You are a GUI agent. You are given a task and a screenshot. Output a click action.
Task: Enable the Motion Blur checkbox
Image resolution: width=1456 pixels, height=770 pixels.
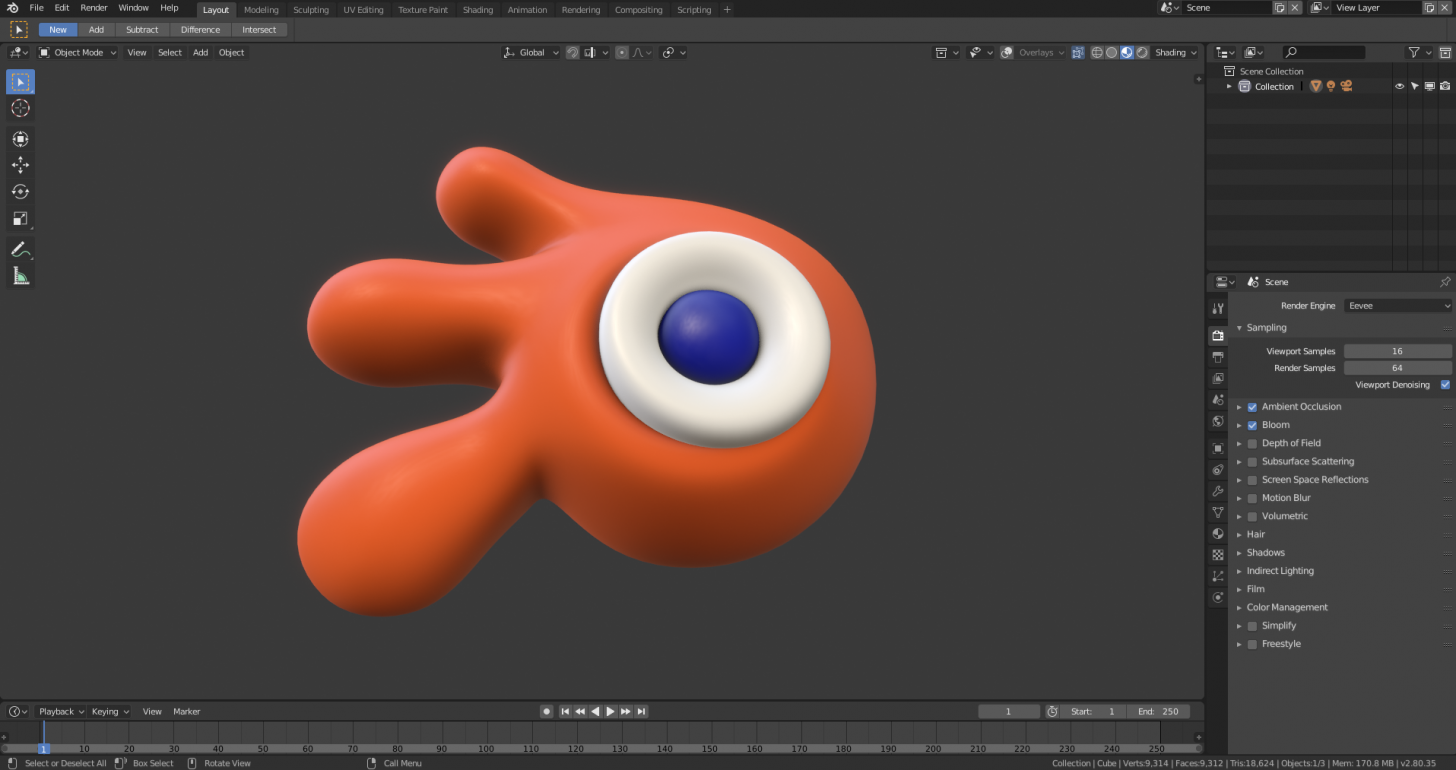(x=1252, y=498)
